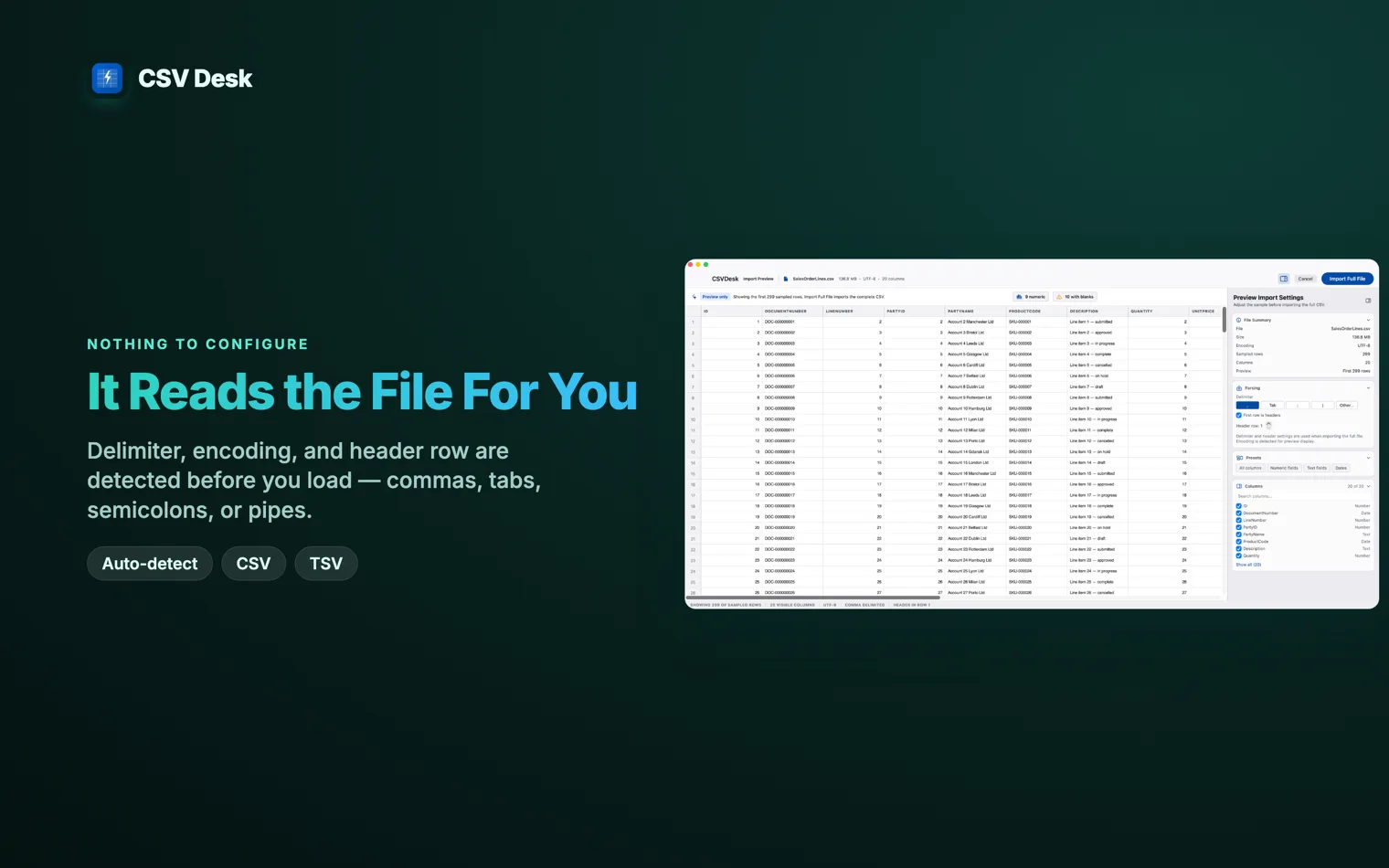Uncheck the ProductCode column checkbox

click(x=1239, y=542)
